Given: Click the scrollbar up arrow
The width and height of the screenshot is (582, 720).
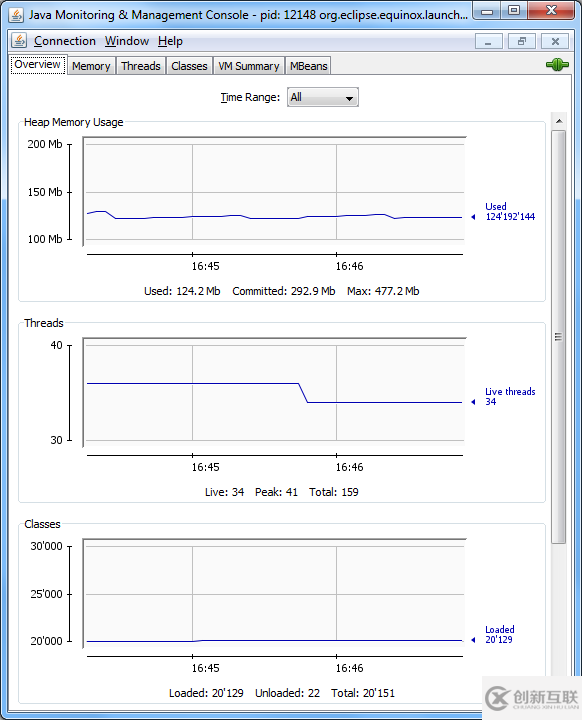Looking at the screenshot, I should pyautogui.click(x=559, y=121).
